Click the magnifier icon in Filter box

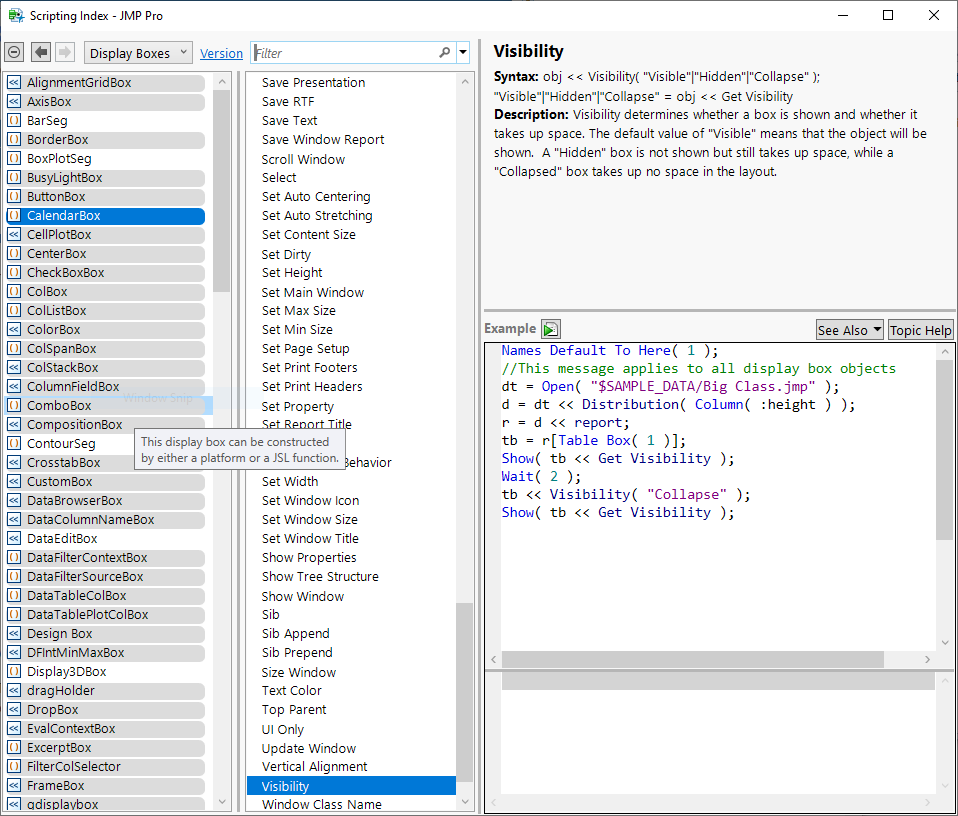(x=445, y=53)
